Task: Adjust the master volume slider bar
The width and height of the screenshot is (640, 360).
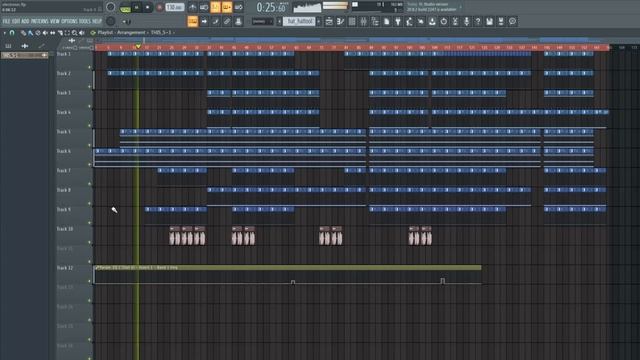Action: [x=335, y=5]
